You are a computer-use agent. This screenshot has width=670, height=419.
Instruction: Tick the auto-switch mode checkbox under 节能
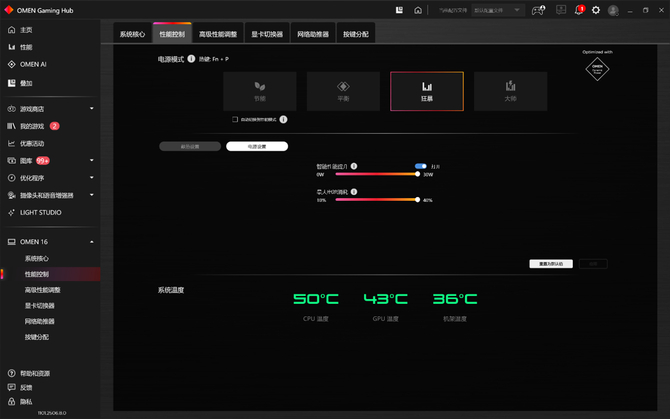[x=235, y=119]
